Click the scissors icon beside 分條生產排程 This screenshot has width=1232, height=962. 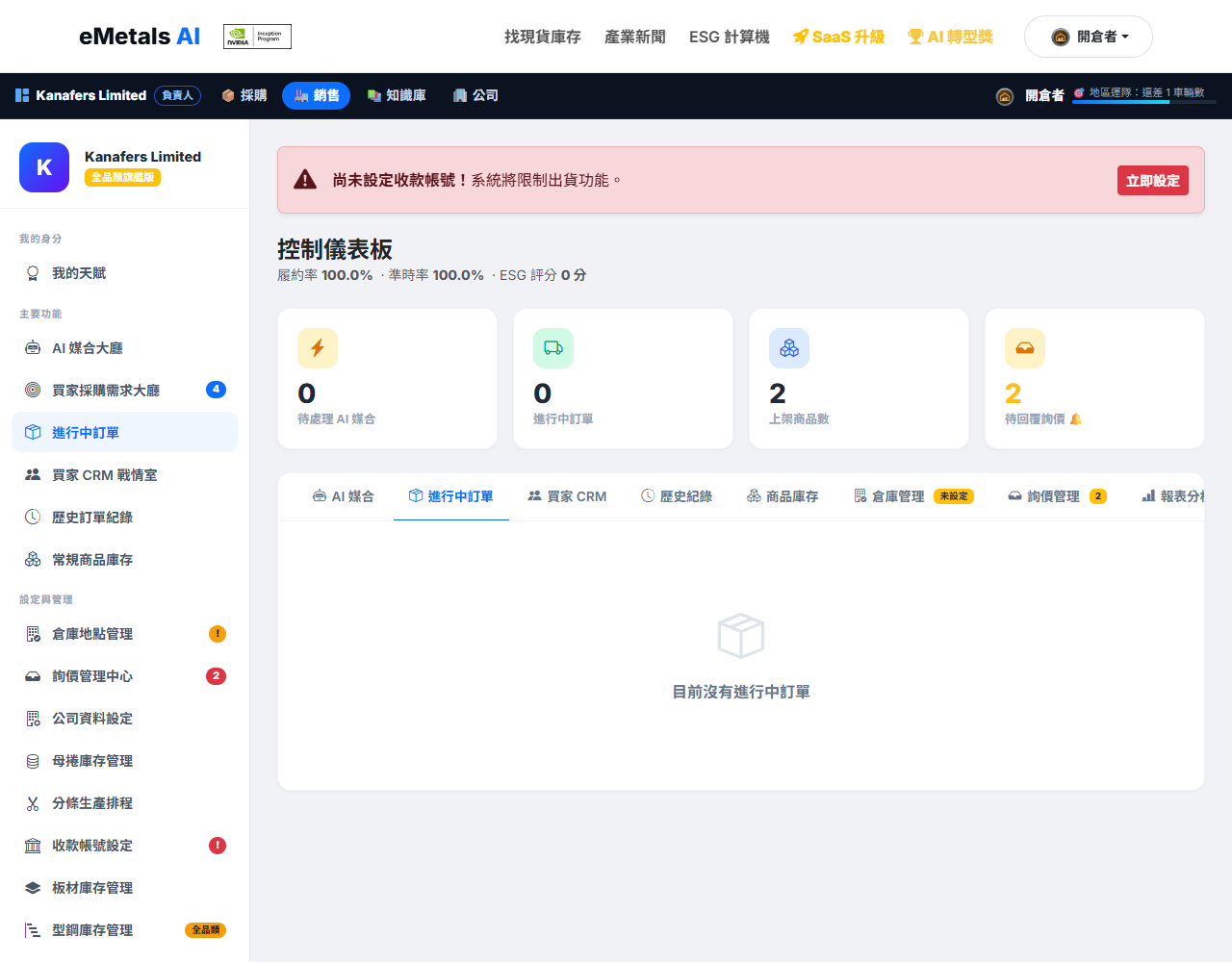pyautogui.click(x=33, y=803)
